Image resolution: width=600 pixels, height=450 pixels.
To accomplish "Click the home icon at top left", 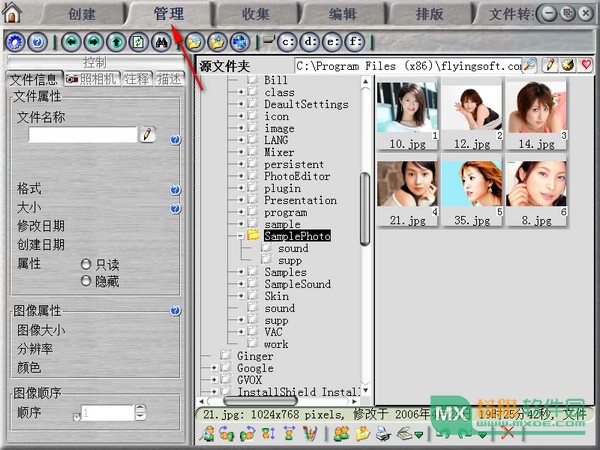I will click(13, 13).
